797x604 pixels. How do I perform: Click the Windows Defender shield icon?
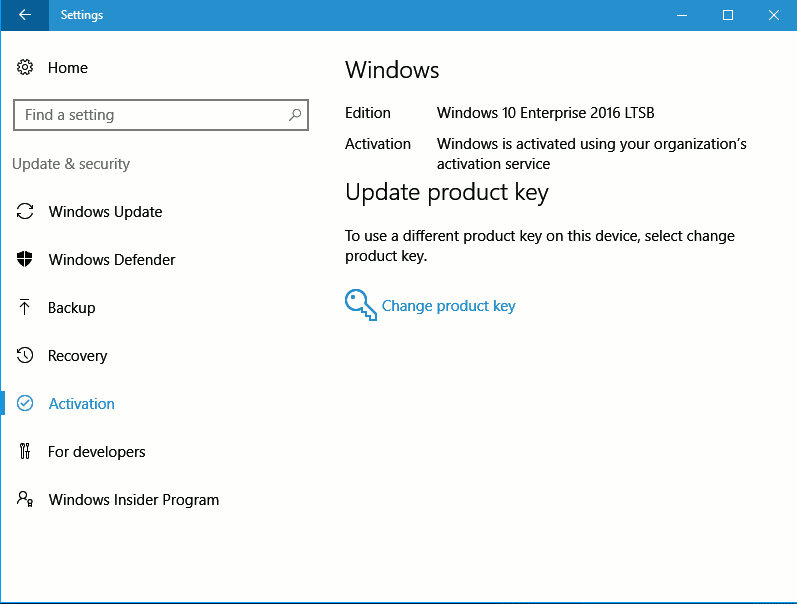pyautogui.click(x=24, y=259)
